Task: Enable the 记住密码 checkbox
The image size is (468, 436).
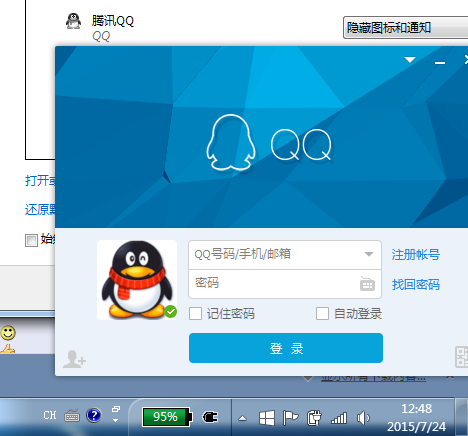Action: tap(195, 314)
